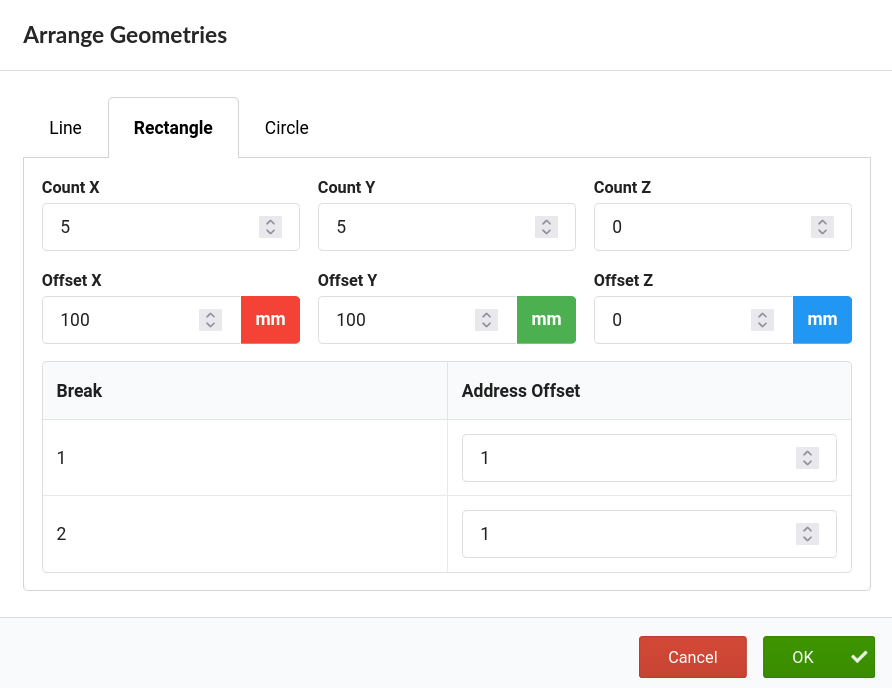
Task: Switch to the Line tab
Action: click(65, 127)
